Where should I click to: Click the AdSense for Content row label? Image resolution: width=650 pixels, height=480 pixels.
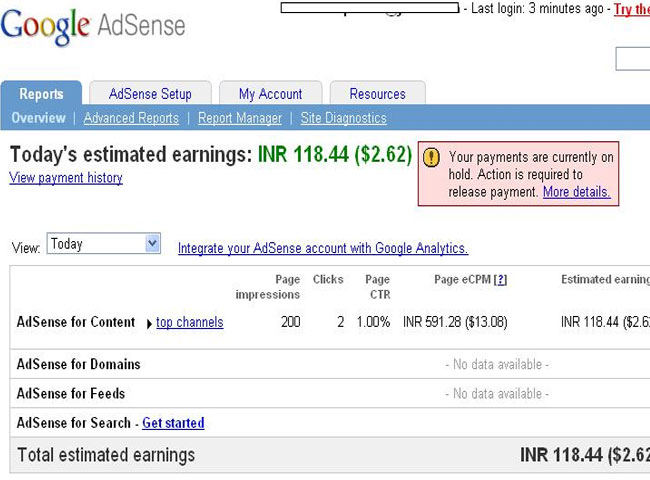pos(76,322)
